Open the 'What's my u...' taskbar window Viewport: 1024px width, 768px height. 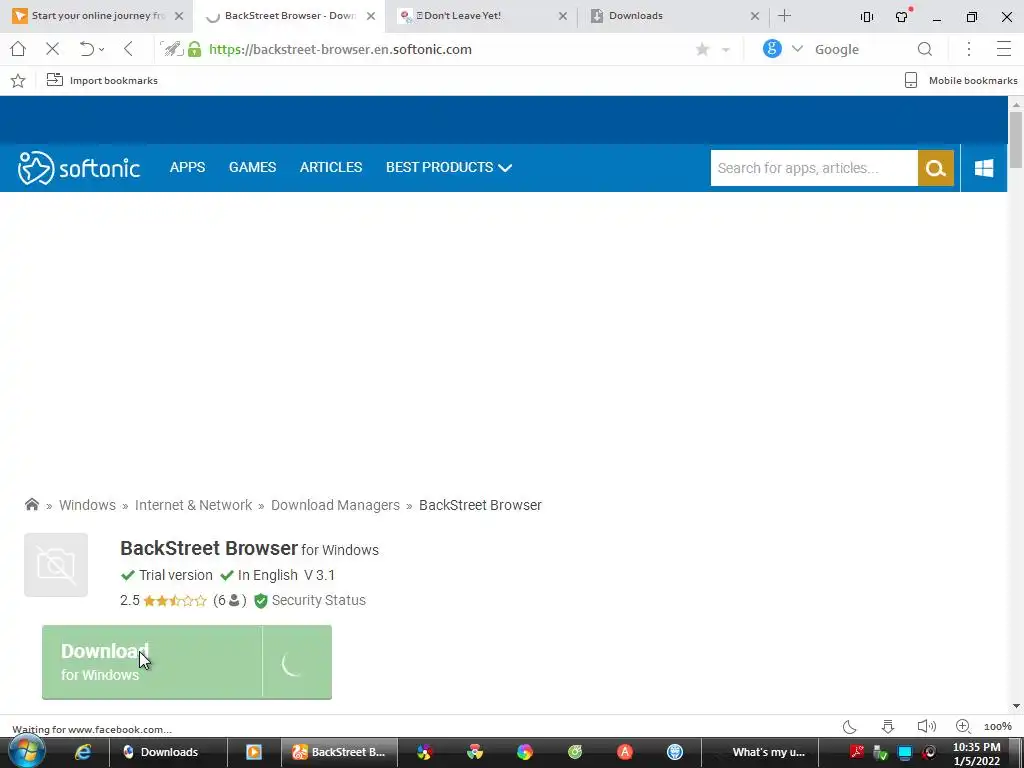click(759, 752)
